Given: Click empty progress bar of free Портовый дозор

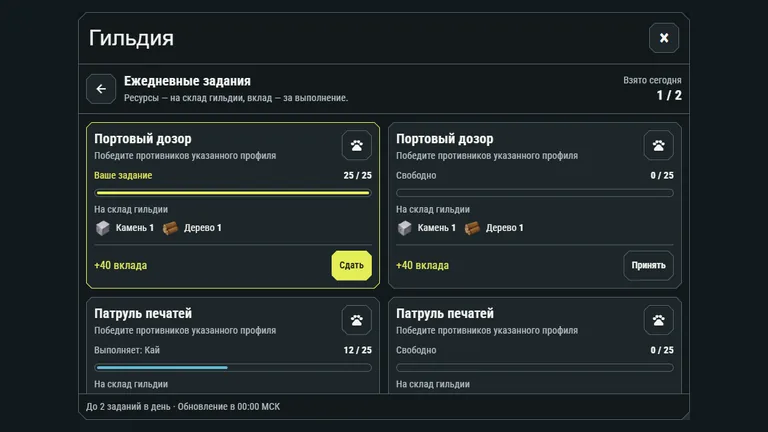Looking at the screenshot, I should point(535,193).
